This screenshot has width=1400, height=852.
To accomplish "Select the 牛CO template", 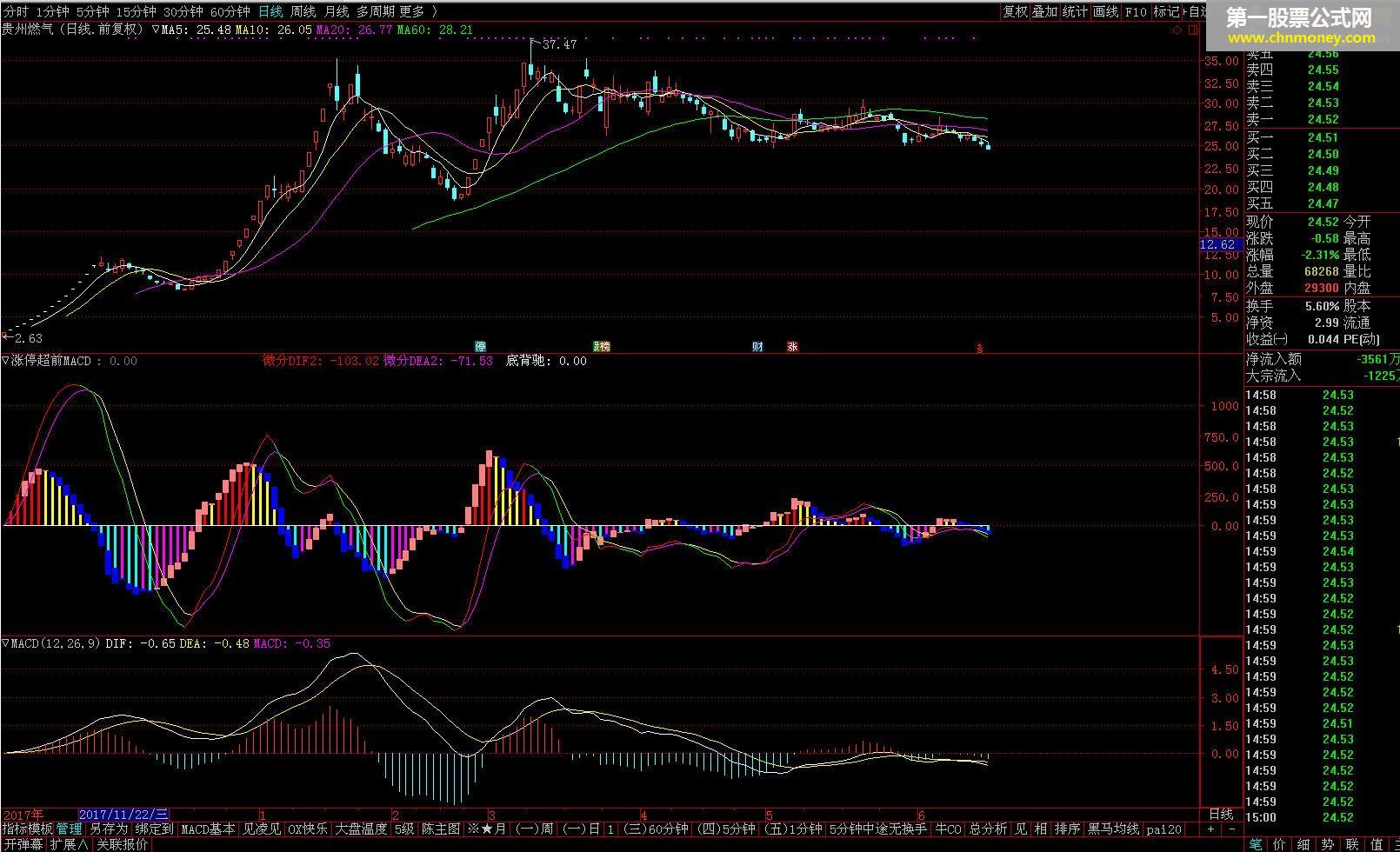I will click(948, 829).
